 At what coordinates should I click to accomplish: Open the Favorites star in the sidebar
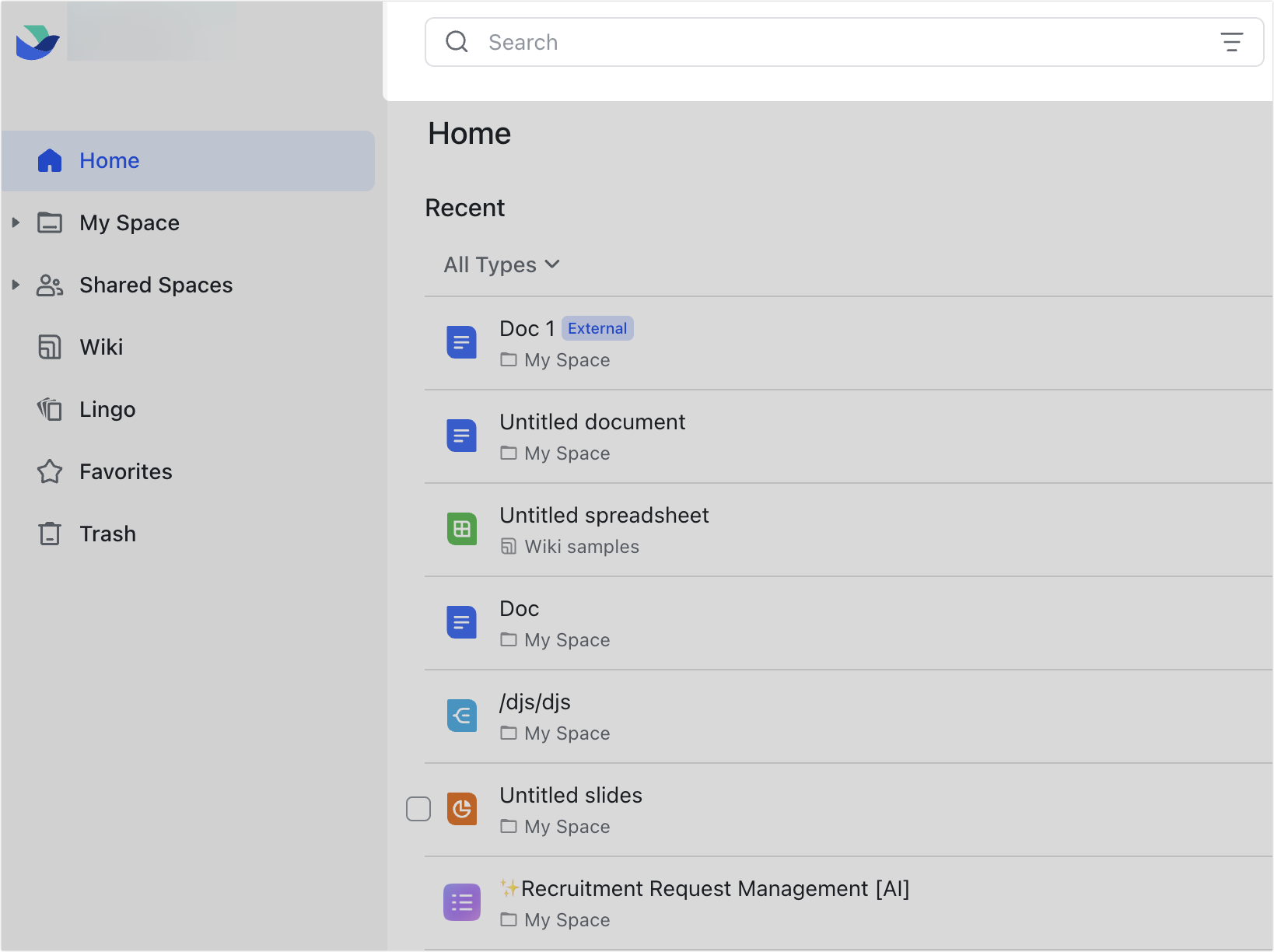coord(124,471)
